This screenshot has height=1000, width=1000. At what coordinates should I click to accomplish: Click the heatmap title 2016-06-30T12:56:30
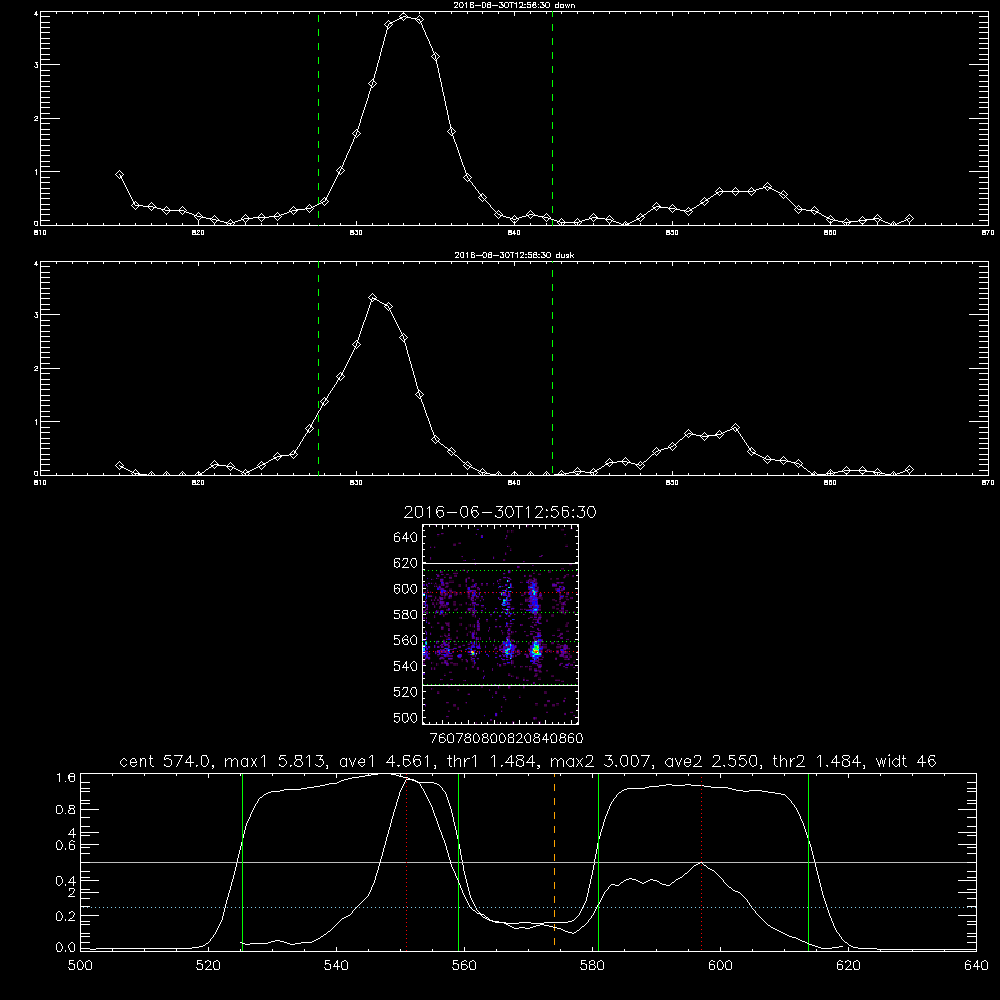[x=500, y=512]
